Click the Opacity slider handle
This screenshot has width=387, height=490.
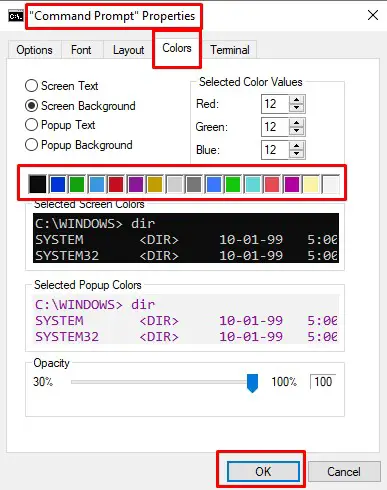point(252,383)
